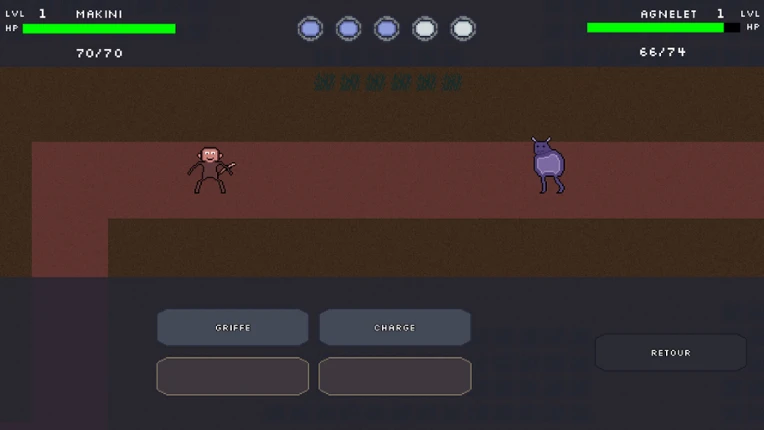This screenshot has width=764, height=430.
Task: Click the AGNELET name label
Action: click(668, 14)
